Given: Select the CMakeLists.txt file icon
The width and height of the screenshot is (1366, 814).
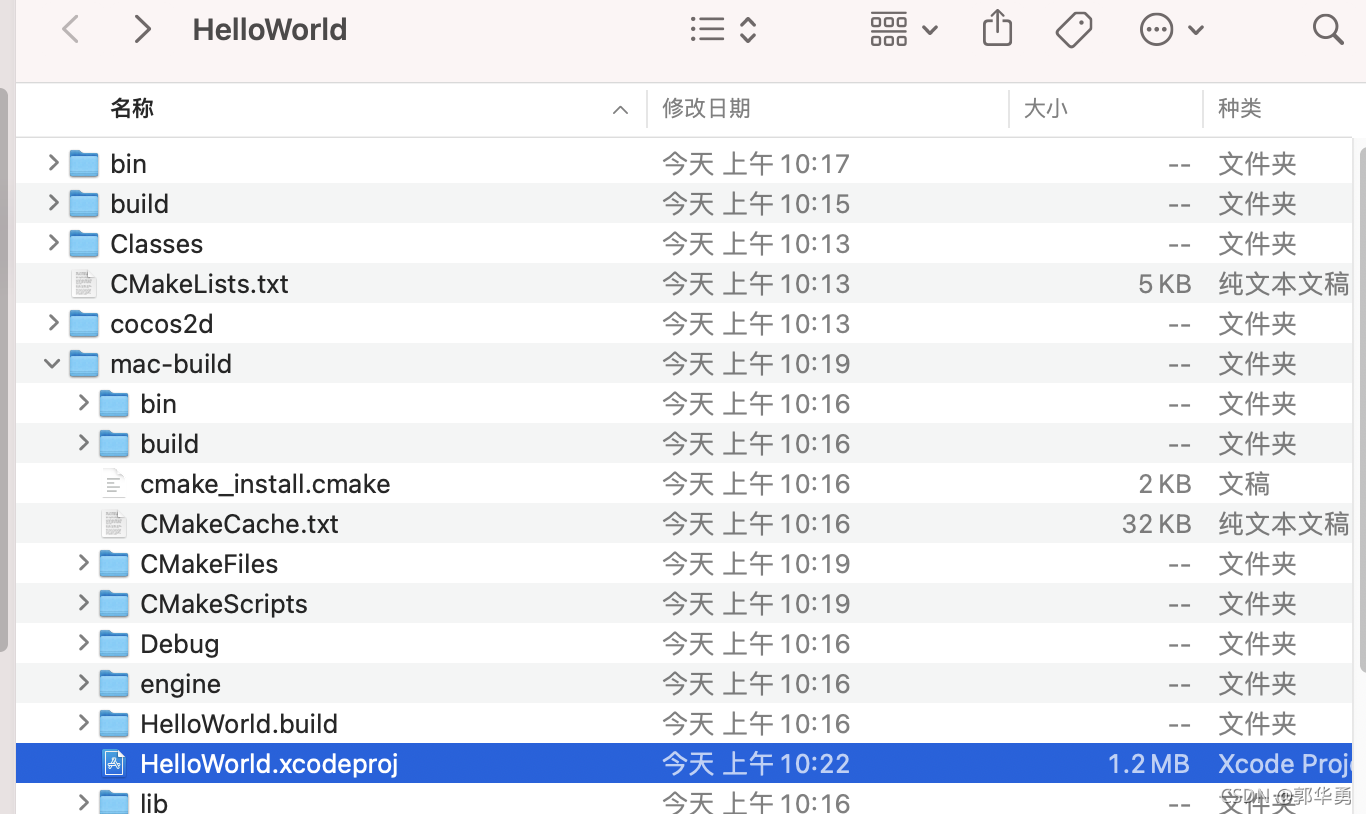Looking at the screenshot, I should [x=84, y=284].
